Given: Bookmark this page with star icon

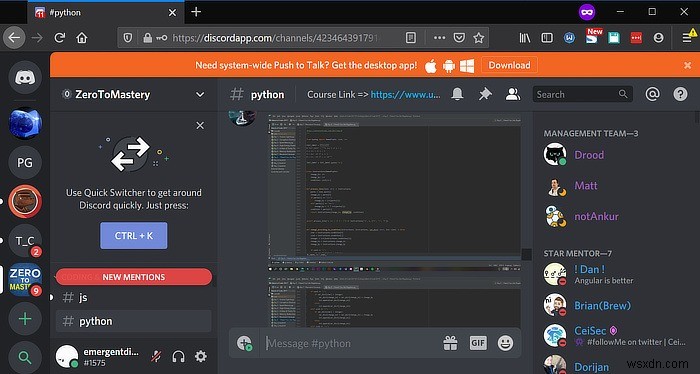Looking at the screenshot, I should (479, 38).
